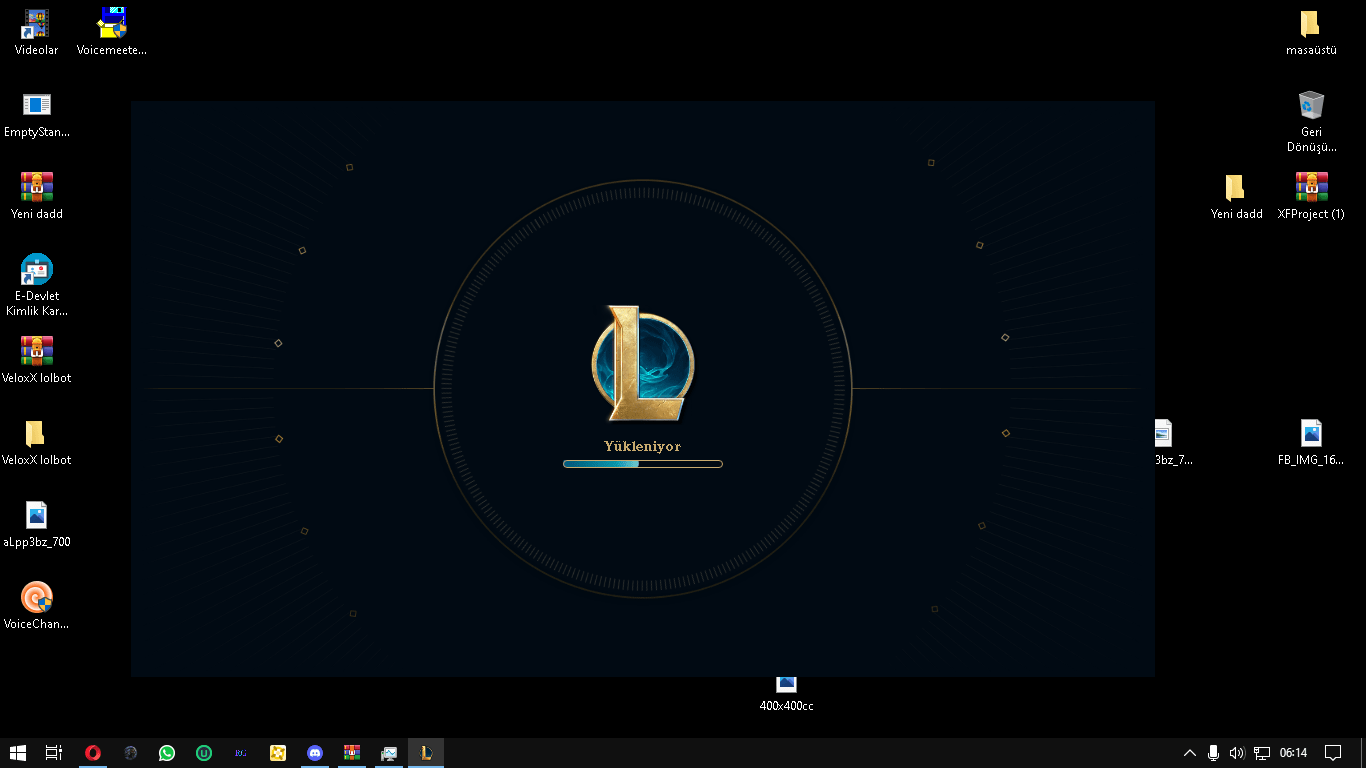Screen dimensions: 1366x768
Task: Select the 400x400cc image file
Action: [786, 692]
